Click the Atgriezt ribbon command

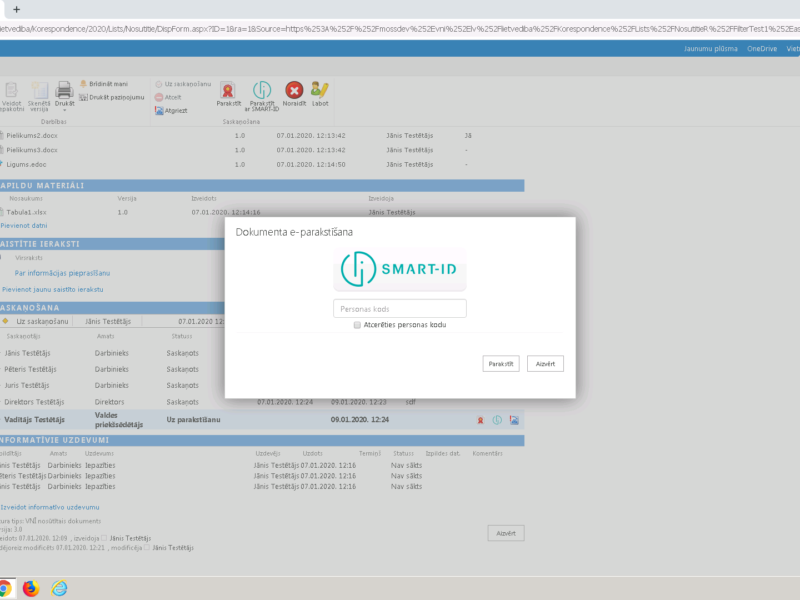tap(171, 111)
